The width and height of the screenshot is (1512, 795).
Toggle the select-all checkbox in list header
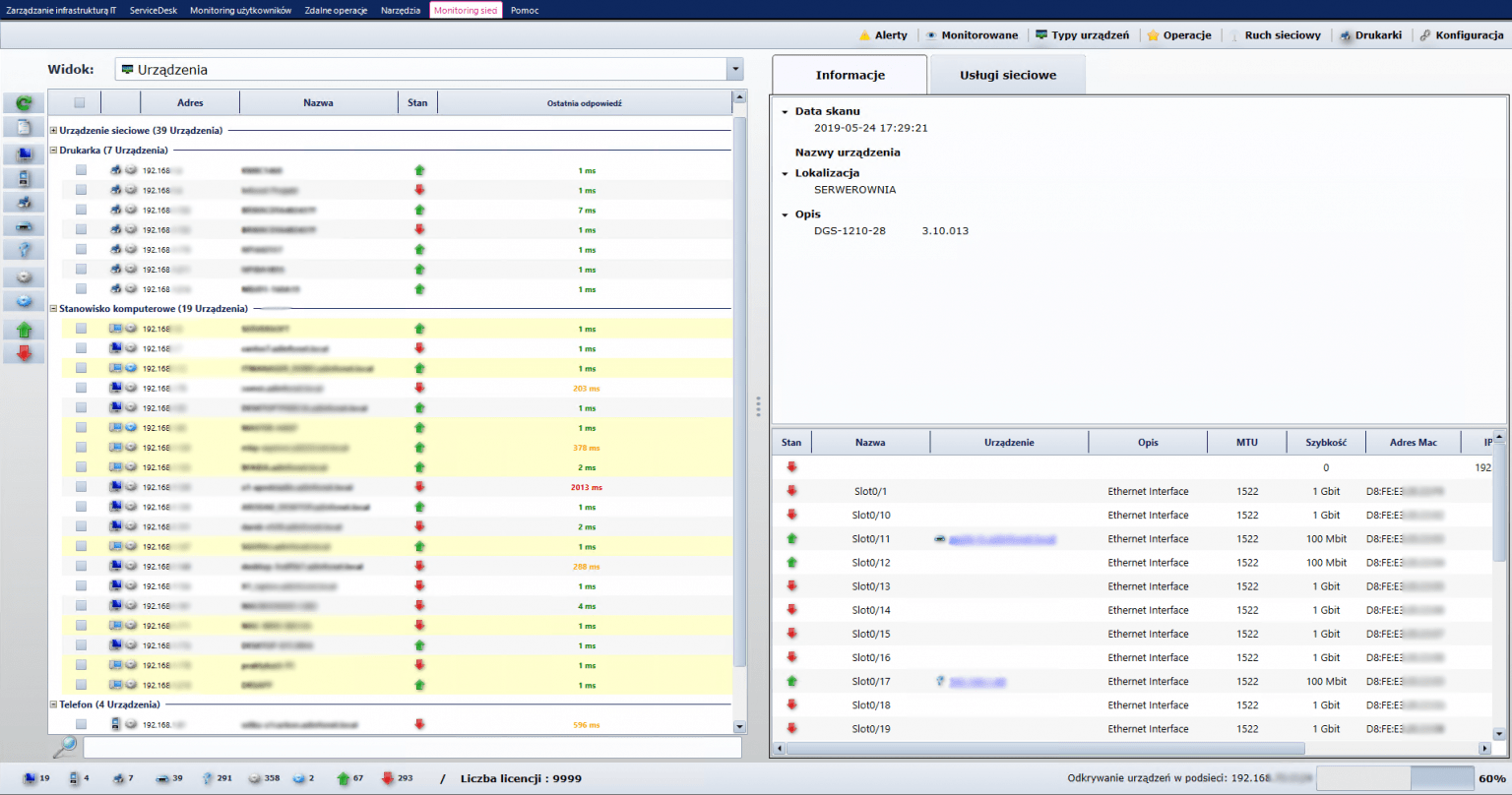click(x=80, y=101)
